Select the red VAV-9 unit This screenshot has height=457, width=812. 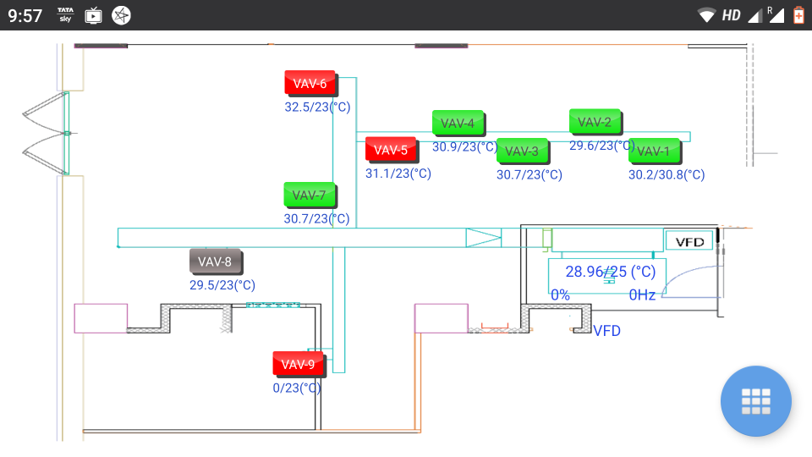pos(299,364)
